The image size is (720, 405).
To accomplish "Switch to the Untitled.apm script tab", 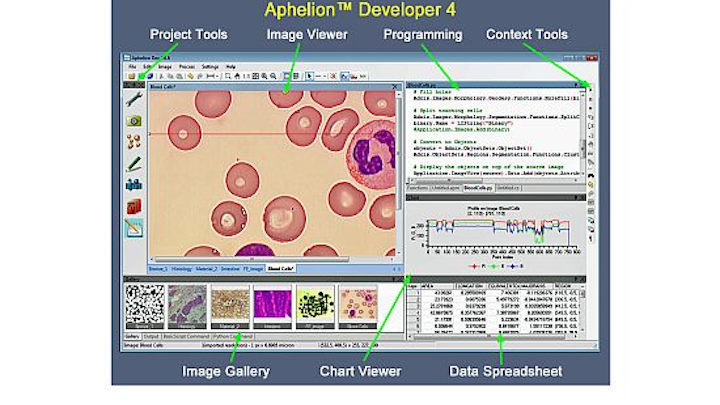I will coord(445,188).
